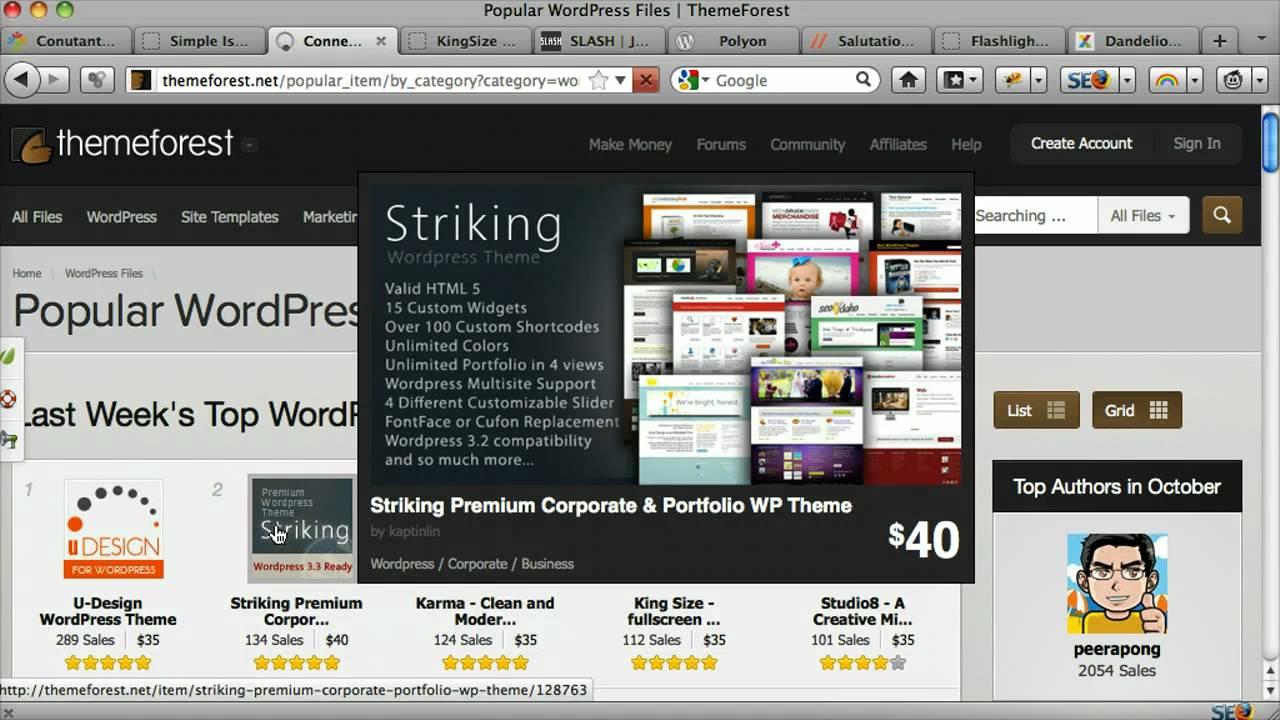Image resolution: width=1280 pixels, height=720 pixels.
Task: Switch to the Conutant tab
Action: click(x=66, y=41)
